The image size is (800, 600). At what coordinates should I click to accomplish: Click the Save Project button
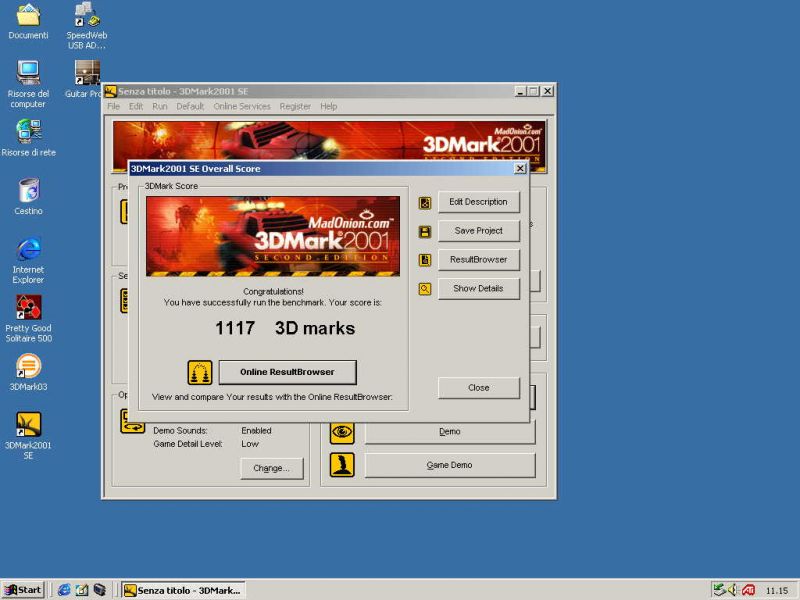[x=479, y=231]
